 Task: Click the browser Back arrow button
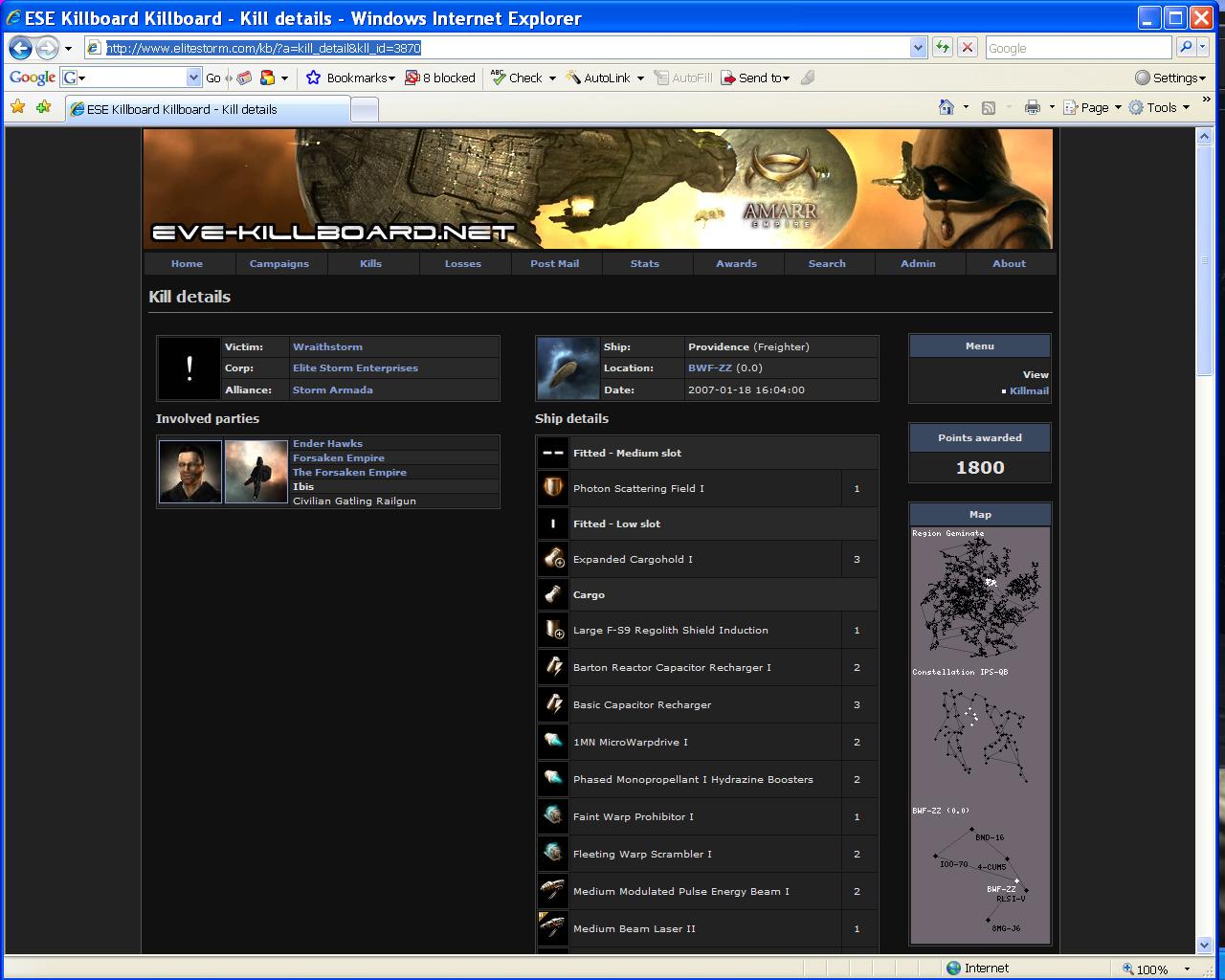pos(20,48)
